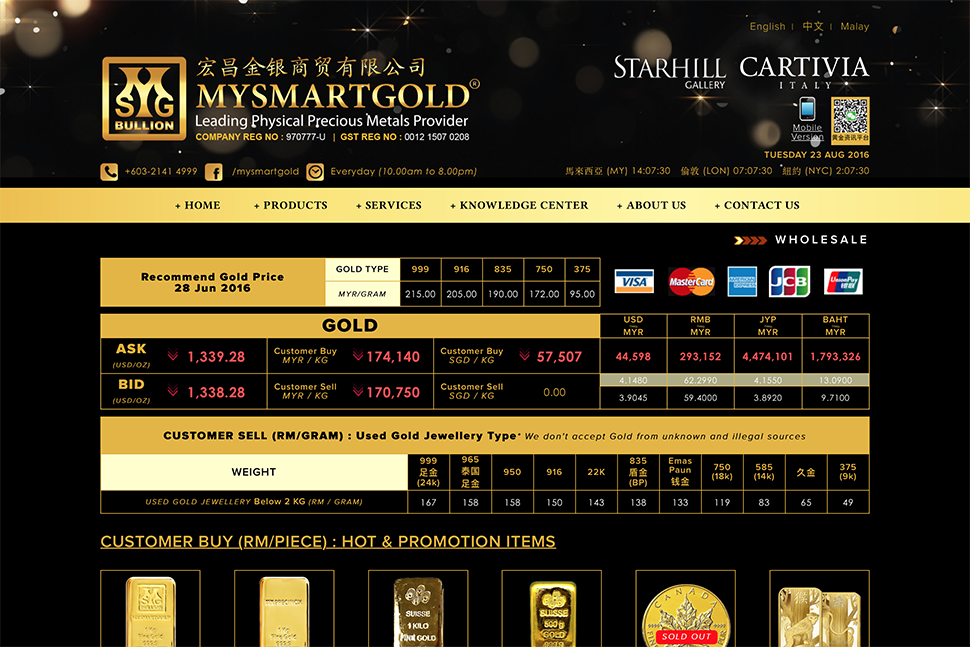Click the JCB card logo
This screenshot has width=970, height=647.
[x=789, y=282]
